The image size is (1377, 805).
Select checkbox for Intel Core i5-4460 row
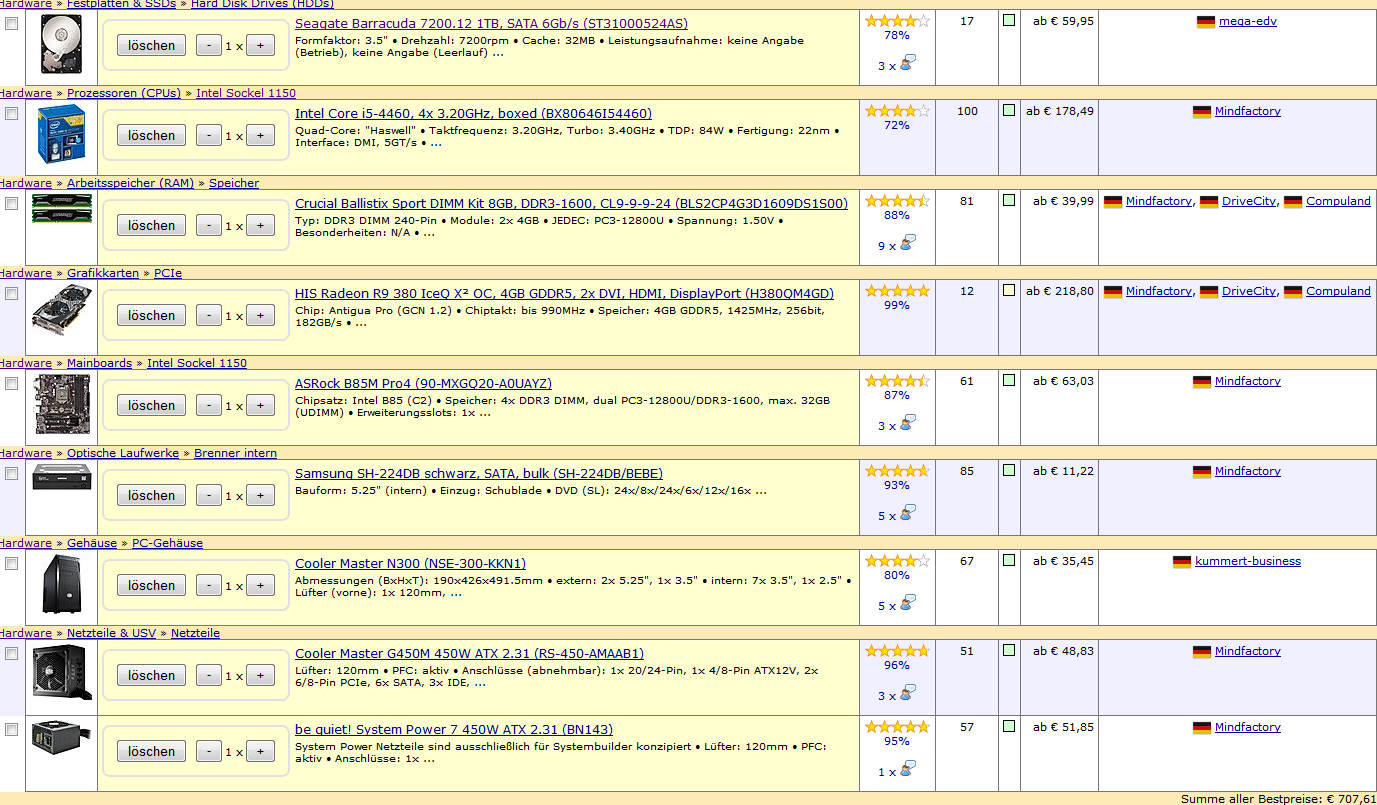tap(11, 113)
